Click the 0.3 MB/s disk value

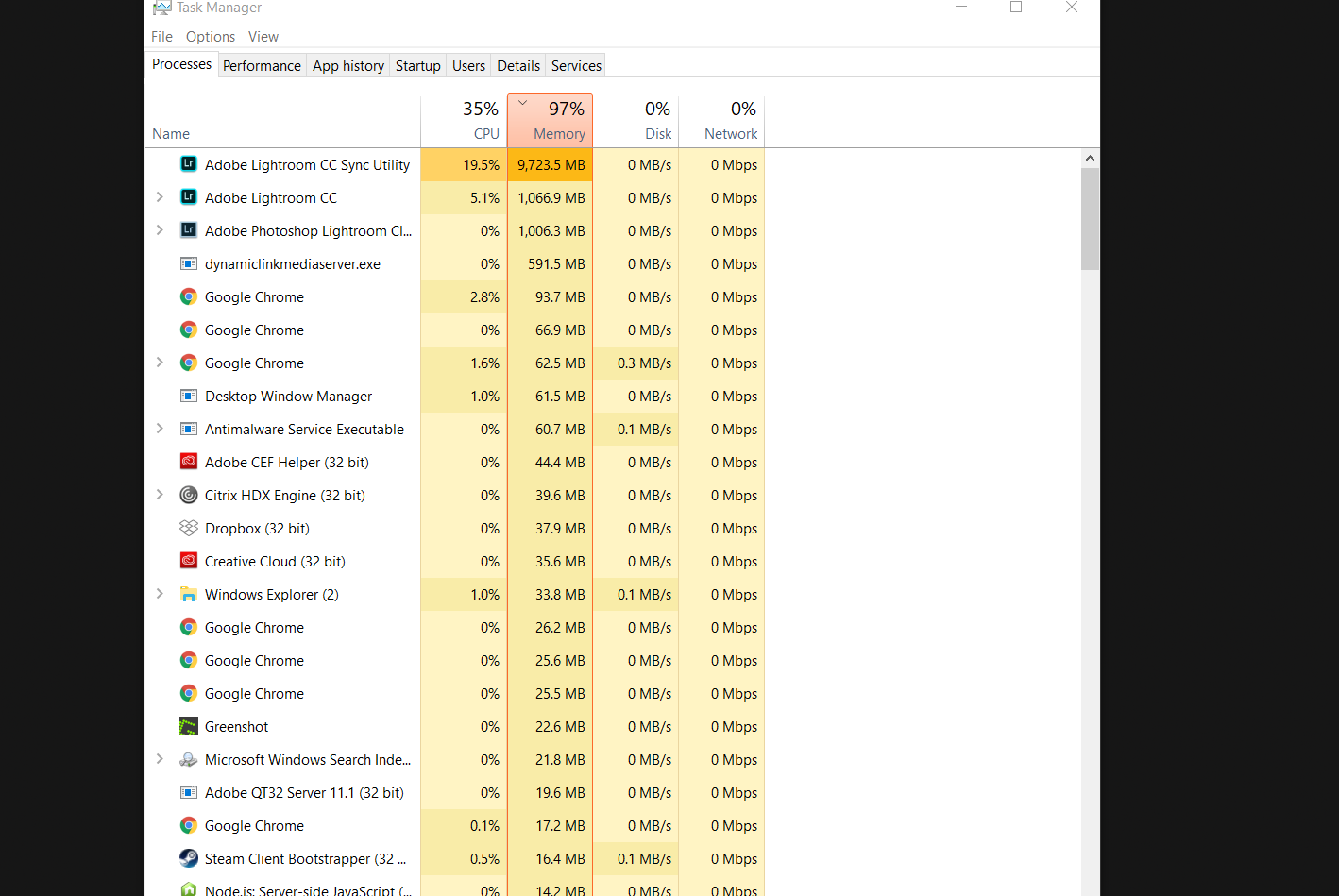[636, 363]
